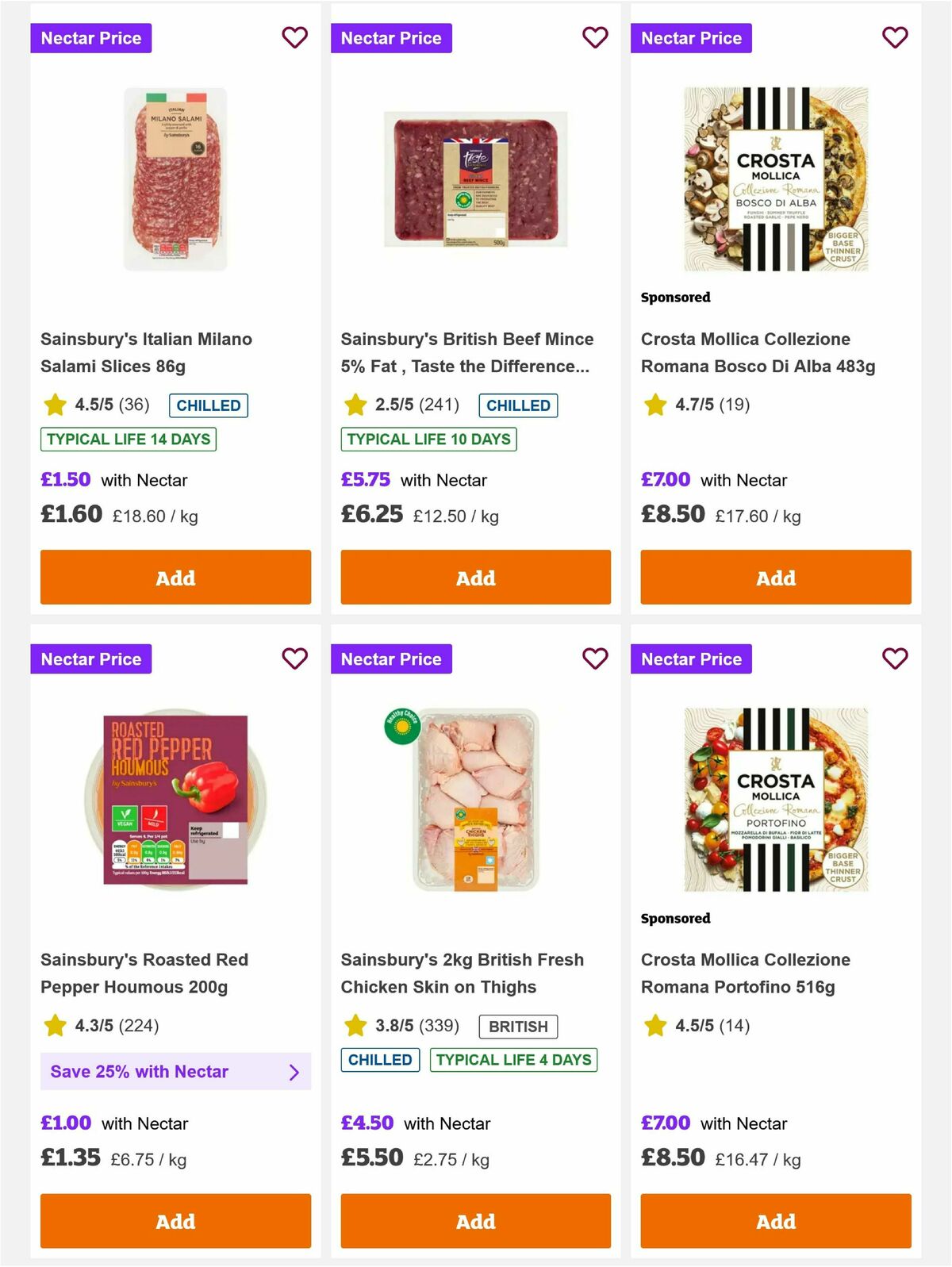
Task: Favourite the 2kg Chicken Skin on Thighs
Action: [595, 658]
